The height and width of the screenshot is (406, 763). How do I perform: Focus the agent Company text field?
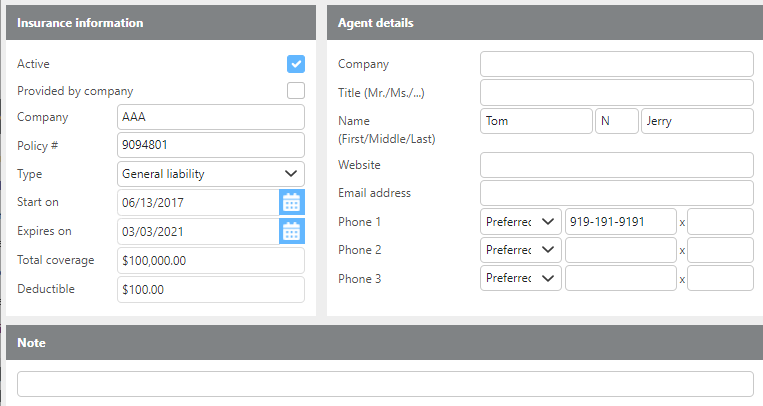pos(616,65)
